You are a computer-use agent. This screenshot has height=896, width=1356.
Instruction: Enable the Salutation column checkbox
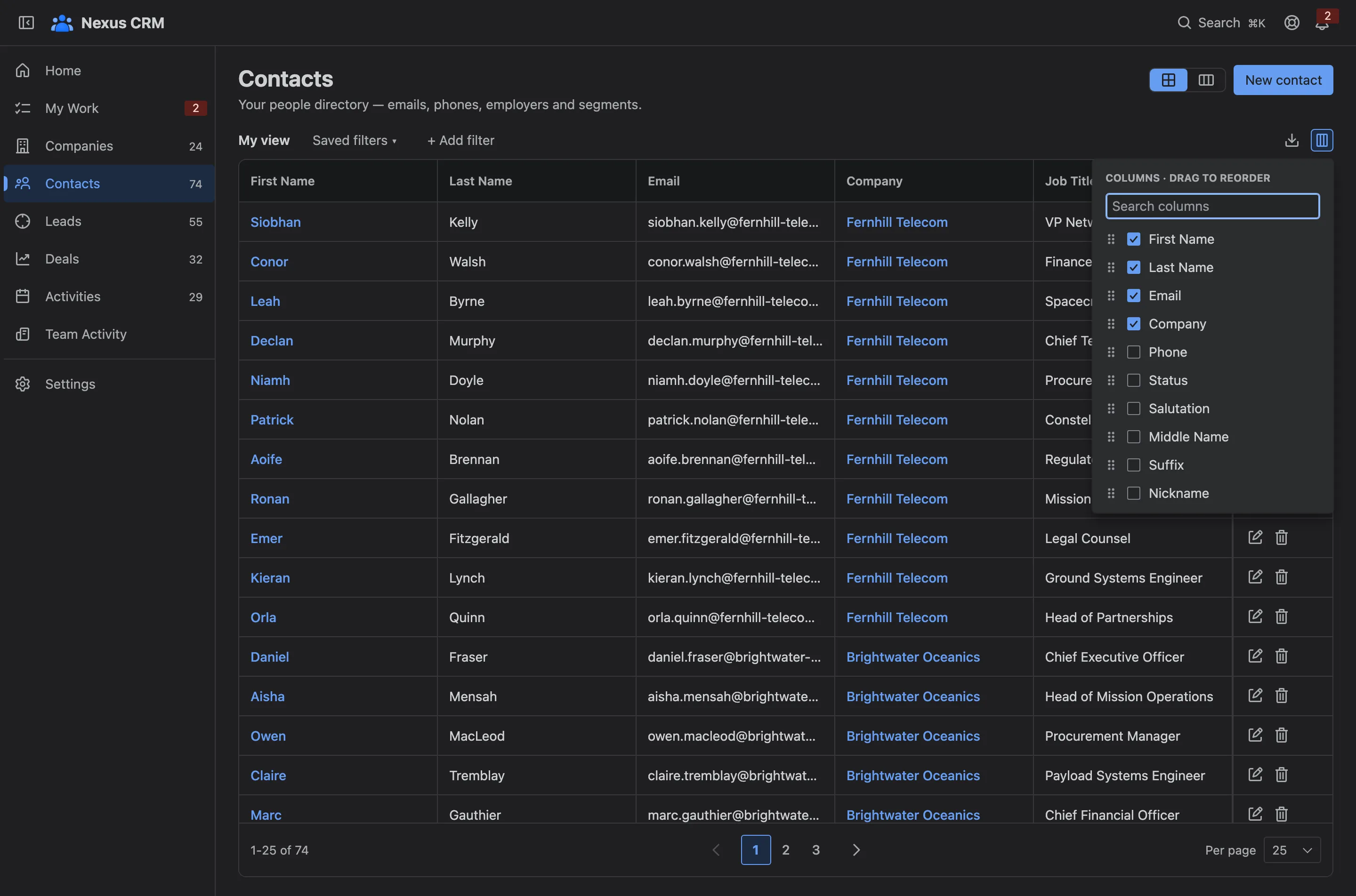(x=1134, y=408)
